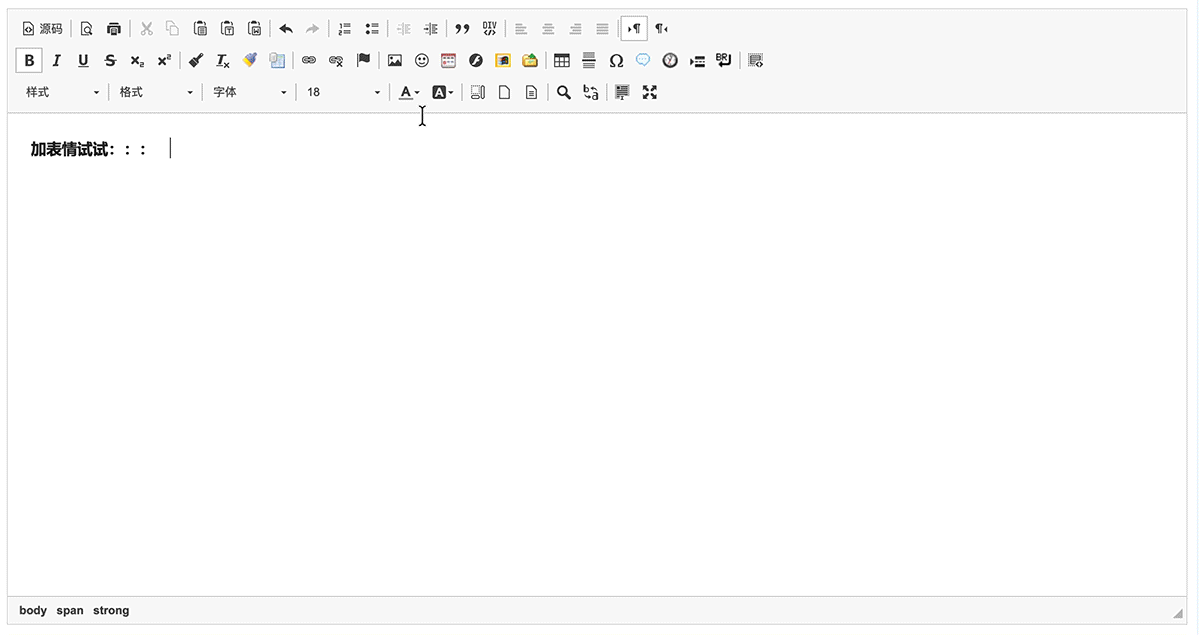The image size is (1200, 635).
Task: Insert special character with Omega icon
Action: point(616,61)
